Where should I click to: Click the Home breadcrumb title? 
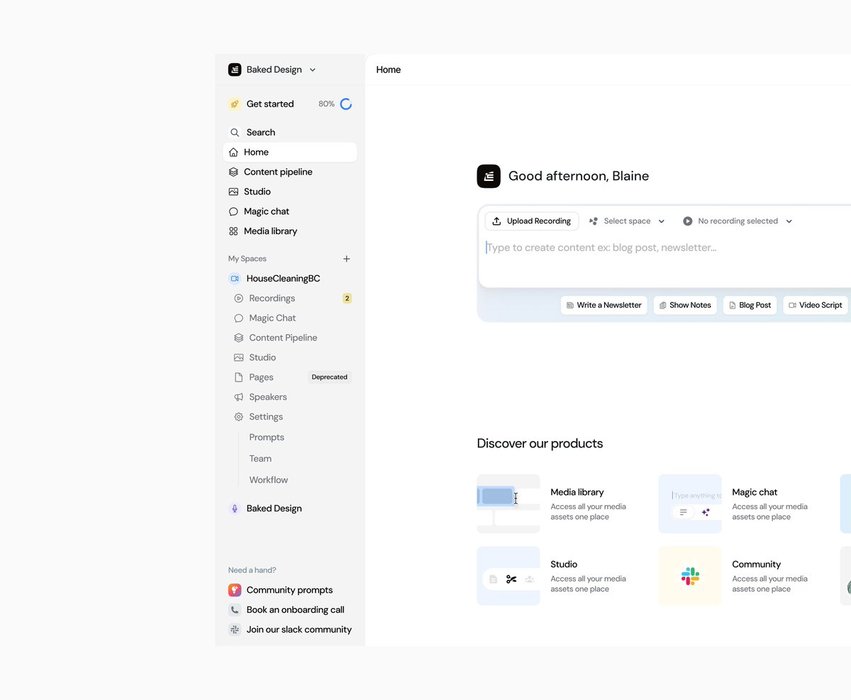click(x=389, y=69)
